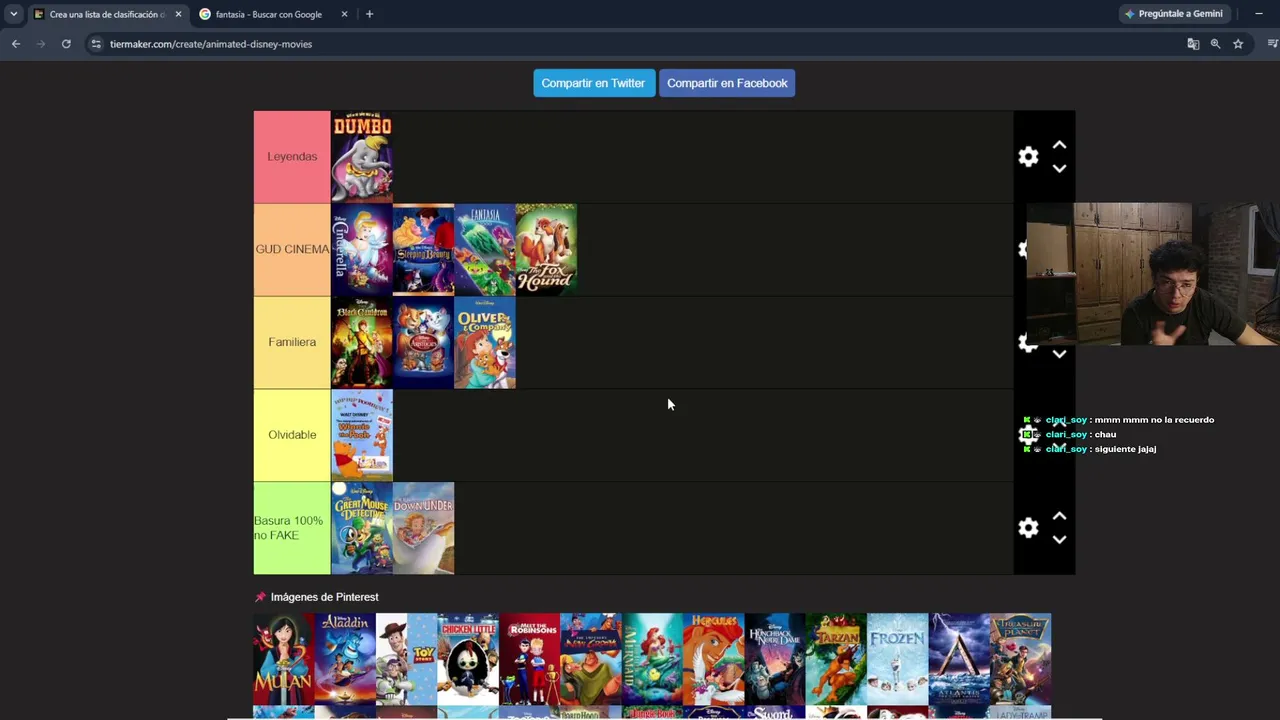The height and width of the screenshot is (720, 1280).
Task: Click Compartir en Twitter button
Action: pos(593,83)
